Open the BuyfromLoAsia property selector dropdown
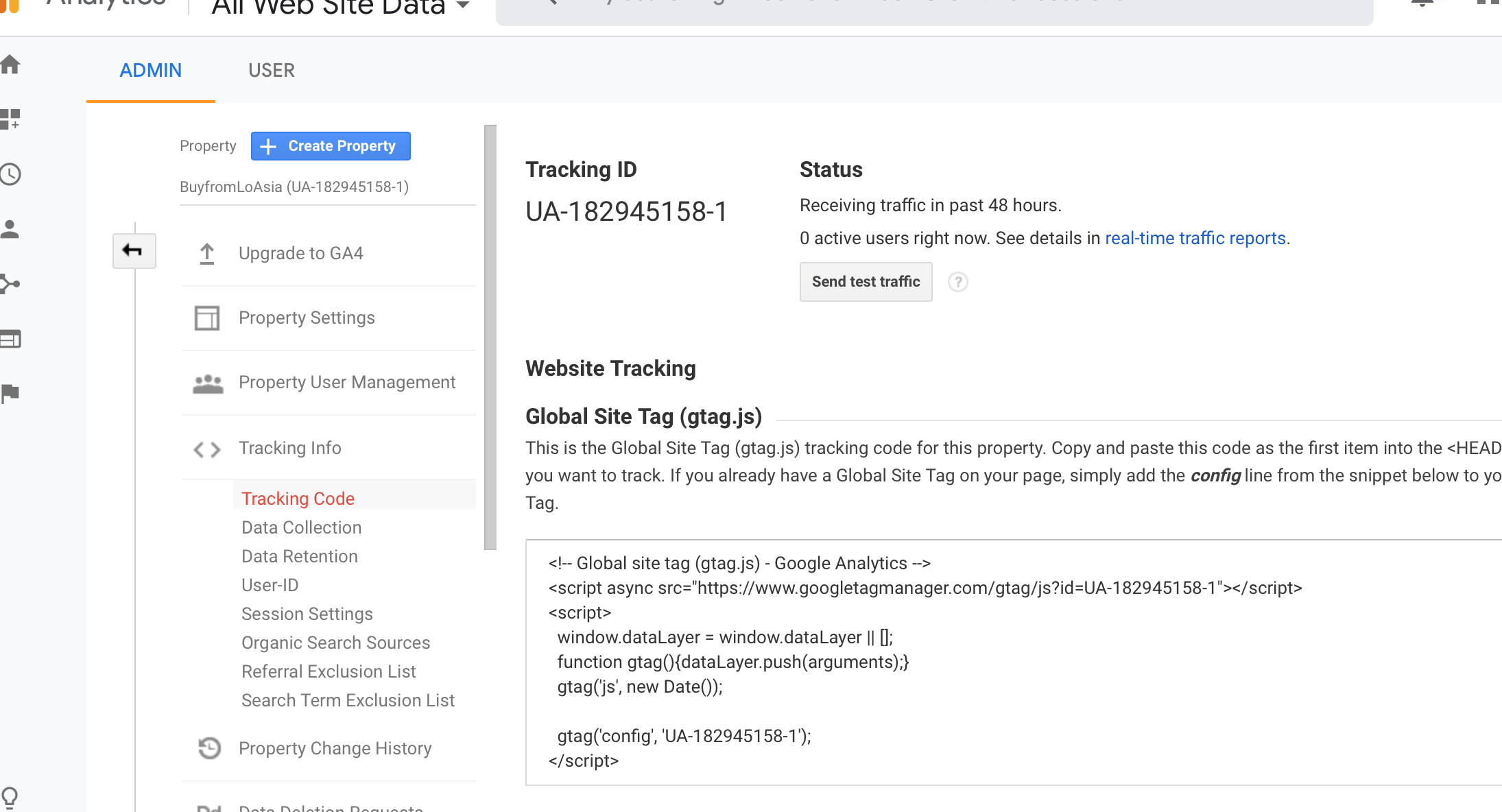 (x=327, y=187)
